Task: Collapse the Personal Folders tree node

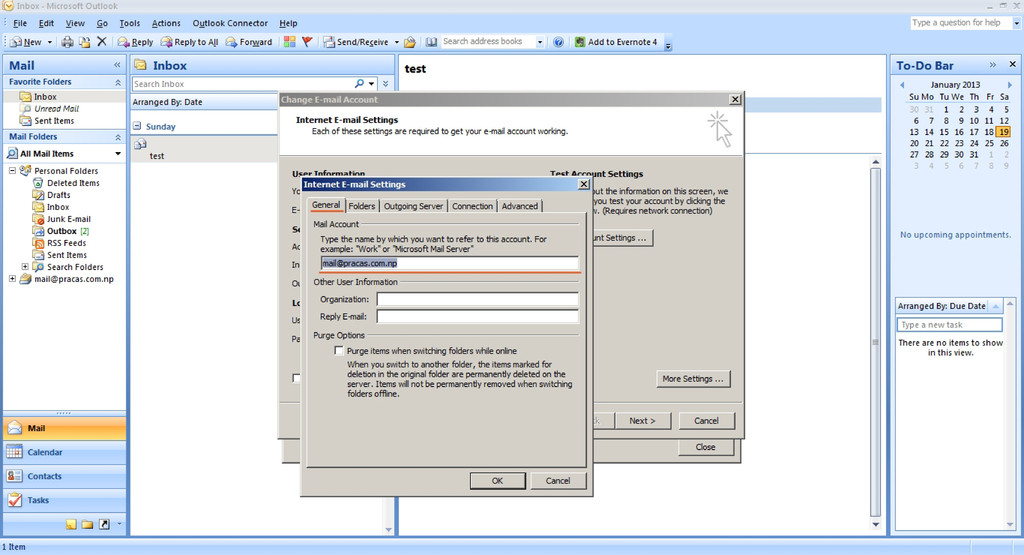Action: 12,170
